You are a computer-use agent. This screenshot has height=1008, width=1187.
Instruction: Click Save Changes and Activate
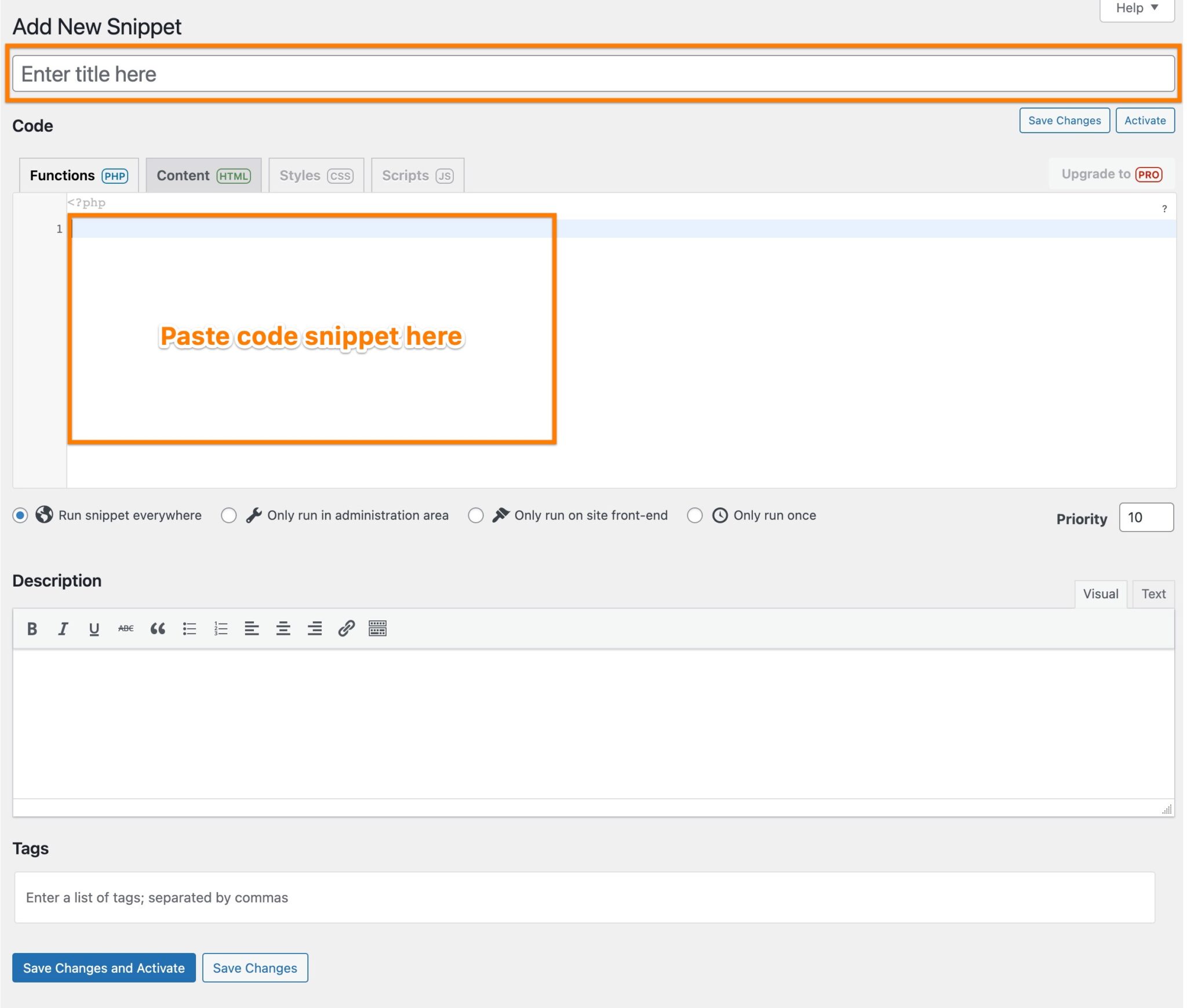[104, 968]
